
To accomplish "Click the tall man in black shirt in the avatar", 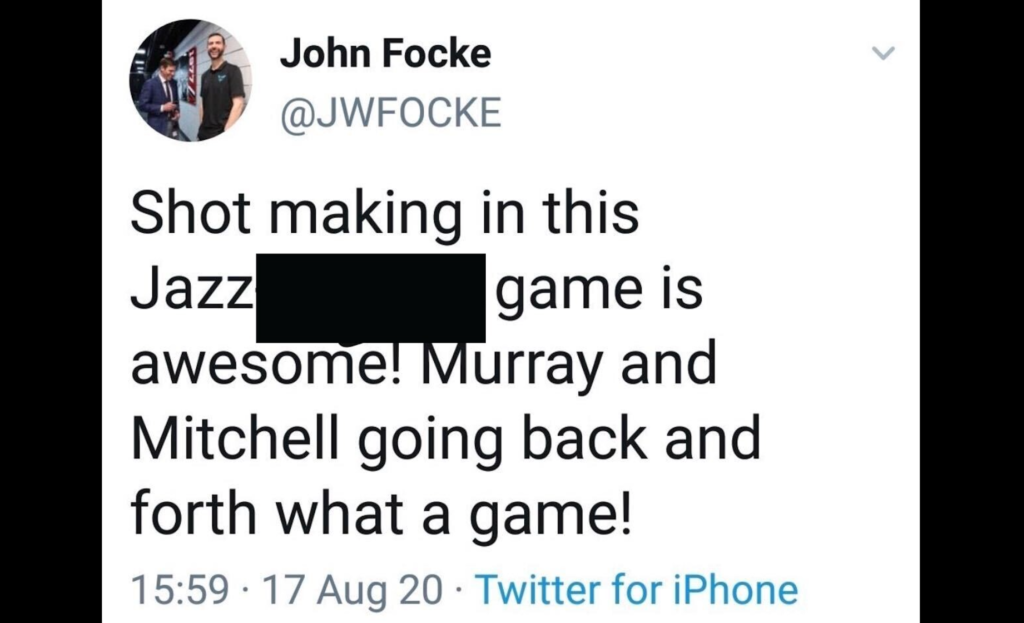I will pyautogui.click(x=219, y=85).
